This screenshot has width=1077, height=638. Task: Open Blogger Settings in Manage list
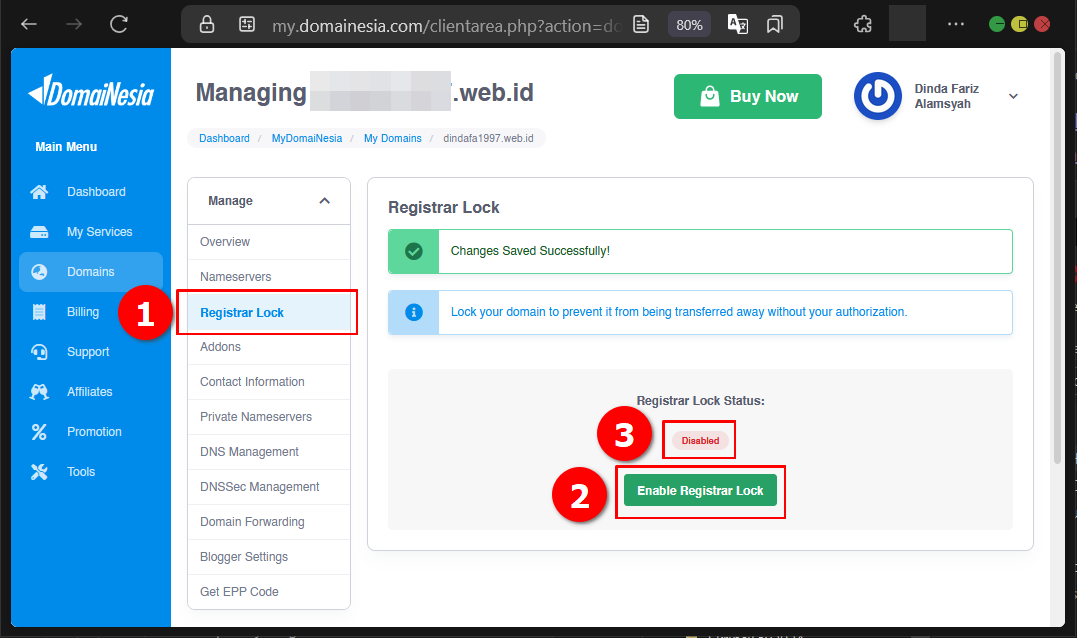point(269,557)
